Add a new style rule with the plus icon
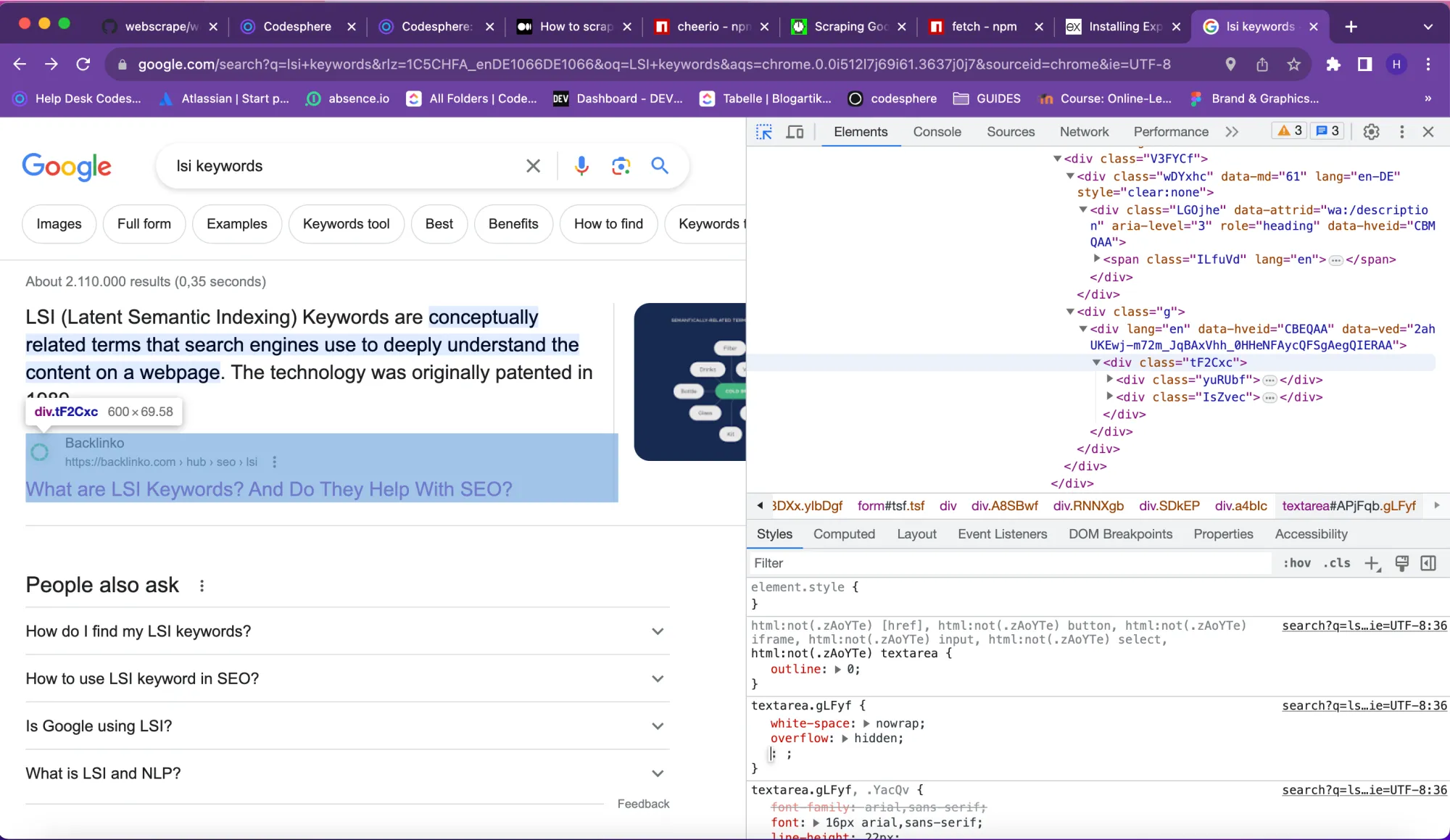1450x840 pixels. [x=1372, y=563]
